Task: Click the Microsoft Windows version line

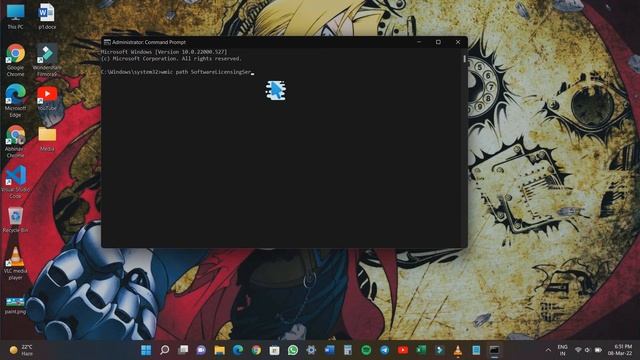Action: tap(164, 52)
